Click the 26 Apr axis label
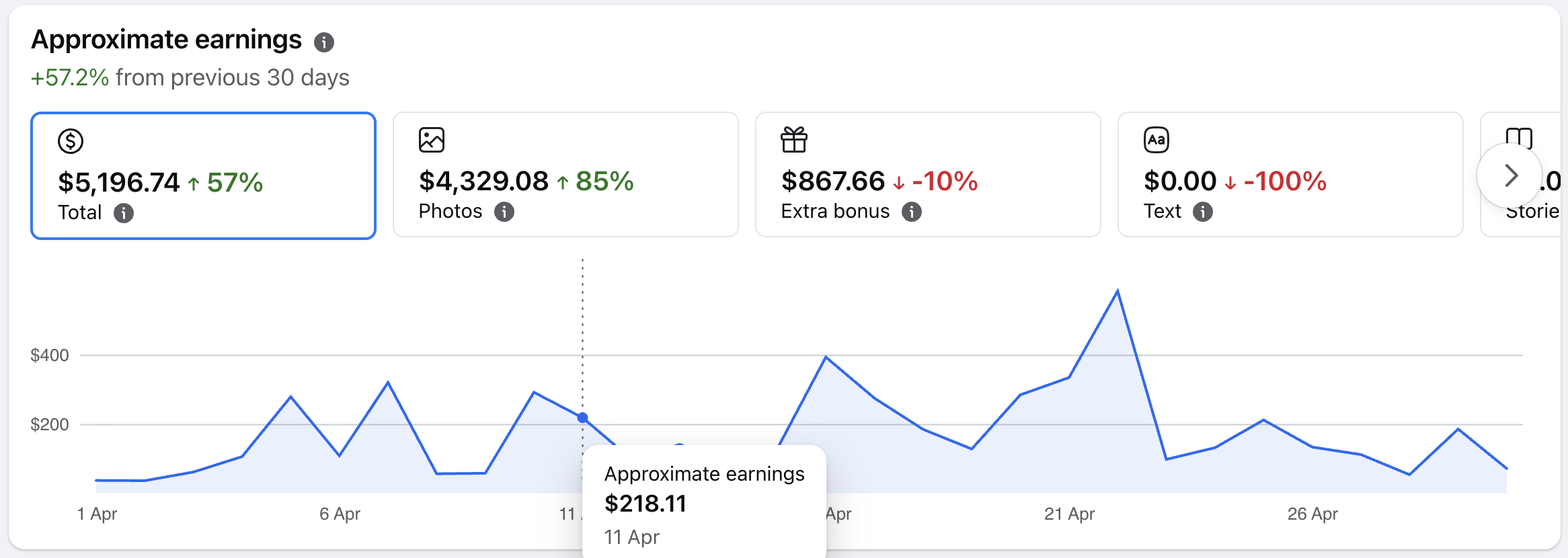 point(1312,514)
